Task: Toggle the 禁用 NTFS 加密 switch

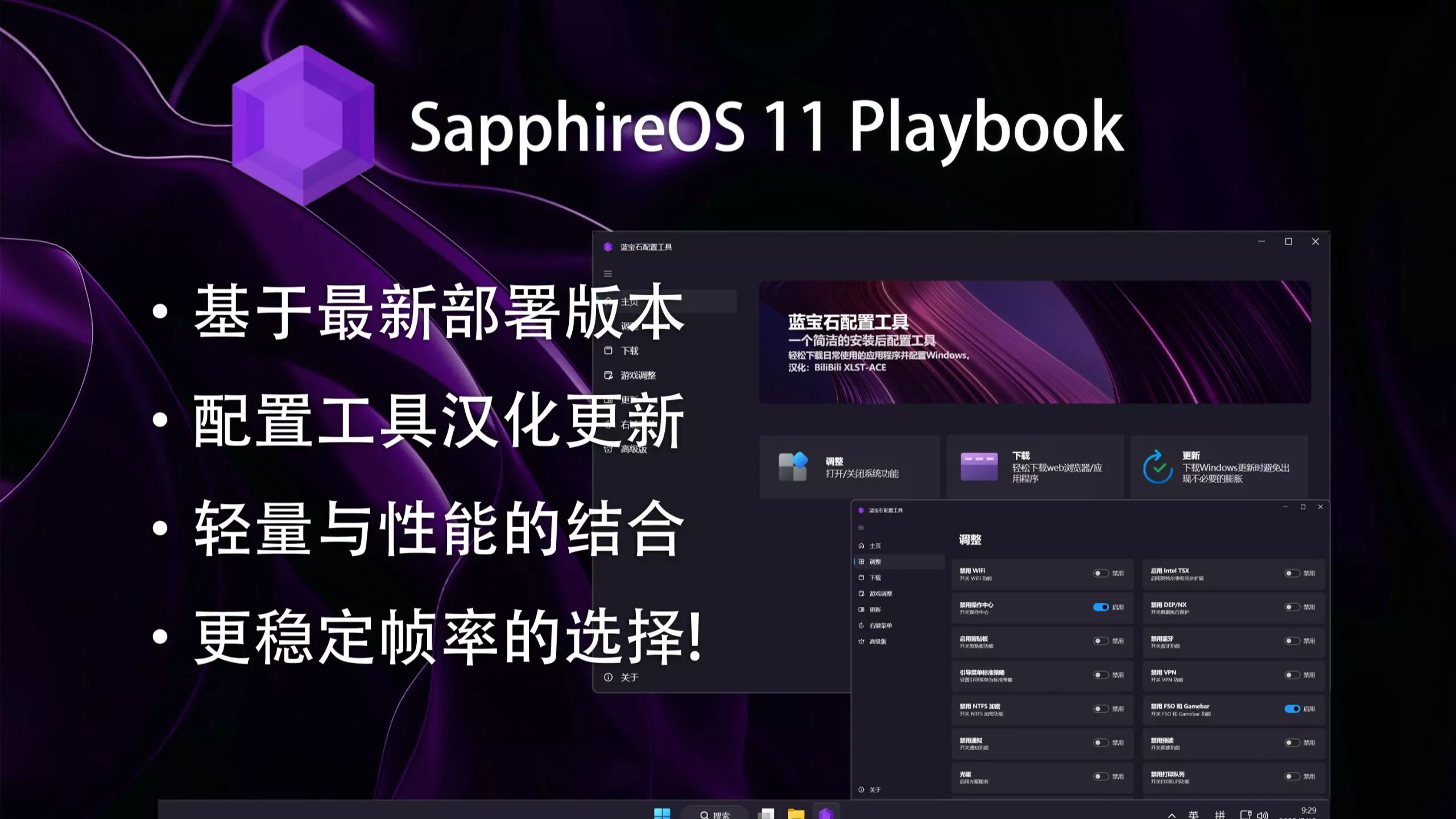Action: coord(1101,709)
